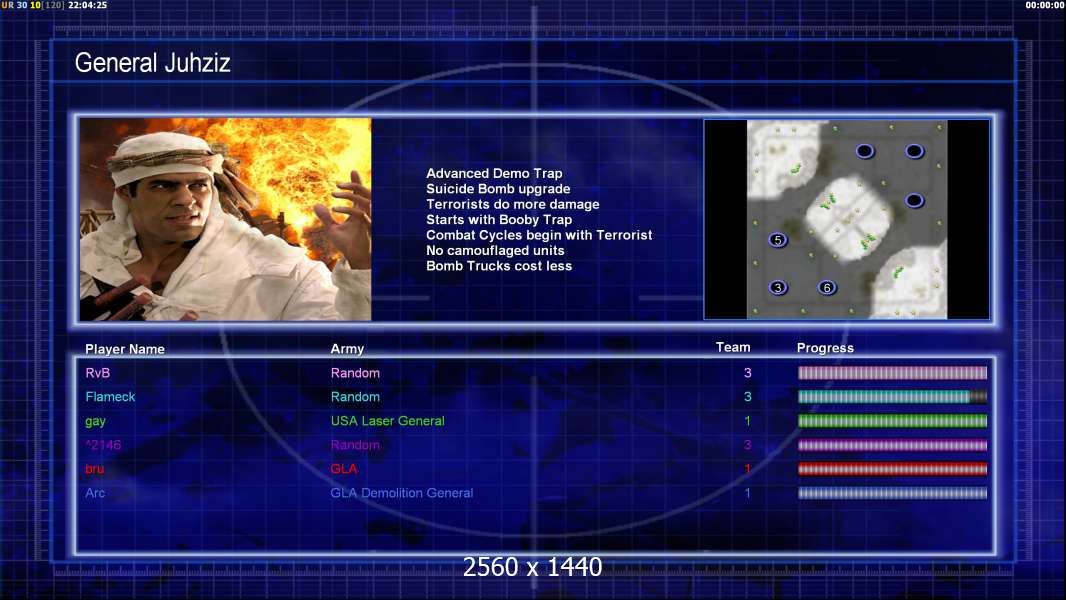Select player name 'Flameck'
The image size is (1066, 600).
(x=110, y=397)
